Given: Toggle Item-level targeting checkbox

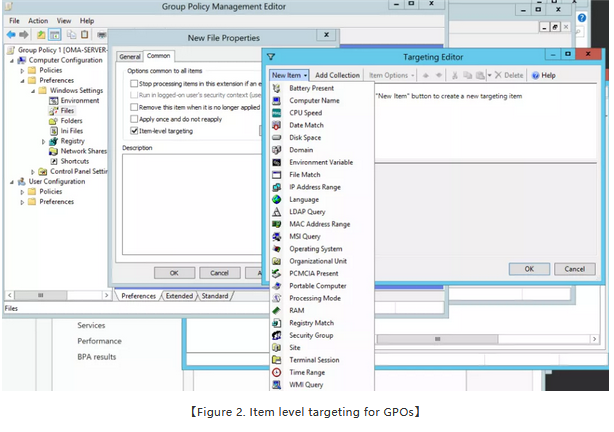Looking at the screenshot, I should pyautogui.click(x=135, y=130).
